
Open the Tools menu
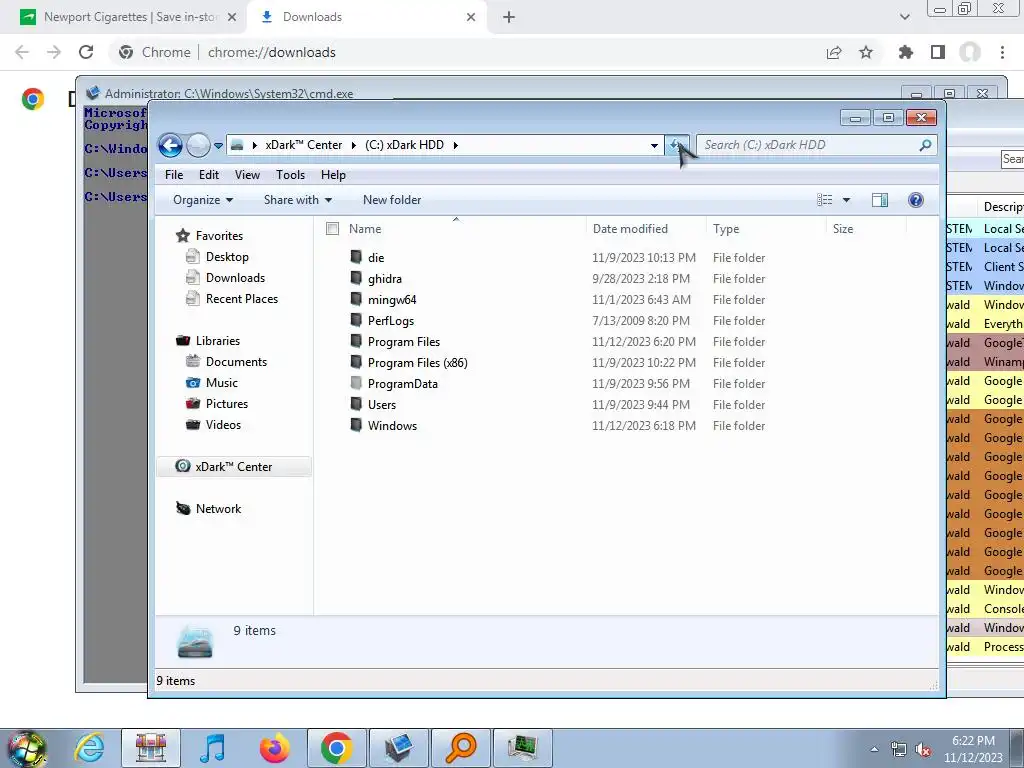pos(291,175)
